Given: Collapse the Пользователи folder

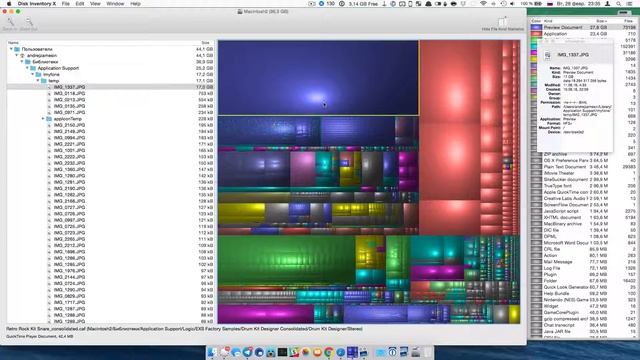Looking at the screenshot, I should pyautogui.click(x=11, y=49).
